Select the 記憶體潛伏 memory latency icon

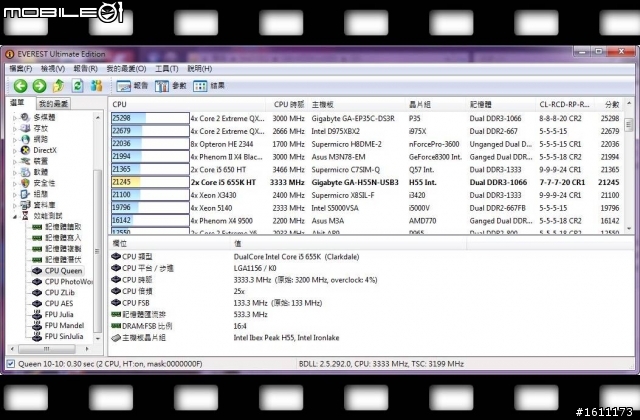coord(37,260)
